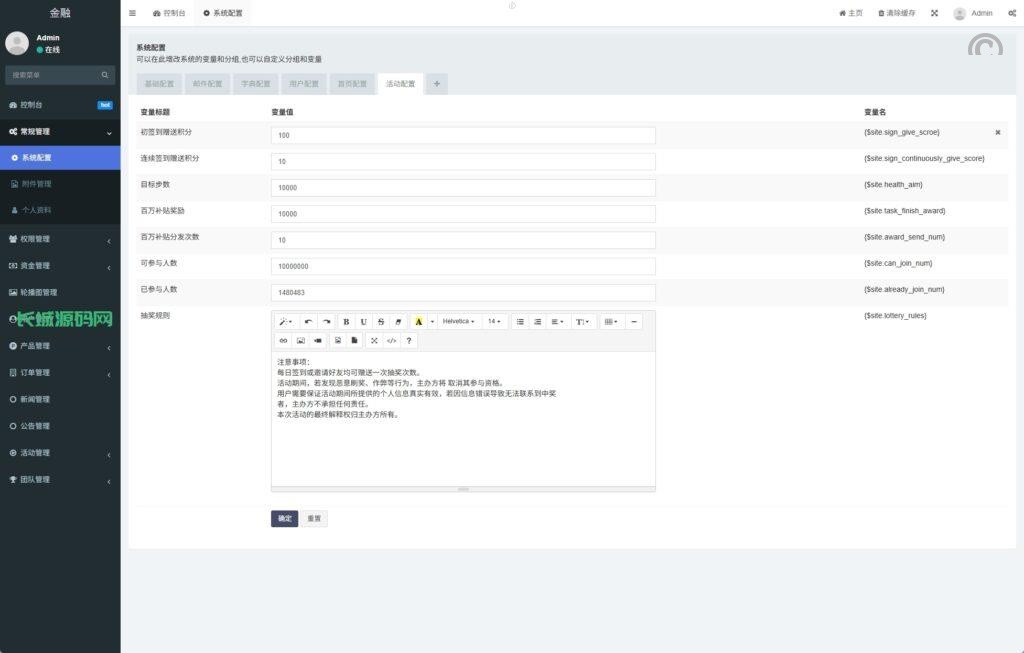Viewport: 1024px width, 653px height.
Task: Toggle bold formatting in the editor
Action: point(346,322)
